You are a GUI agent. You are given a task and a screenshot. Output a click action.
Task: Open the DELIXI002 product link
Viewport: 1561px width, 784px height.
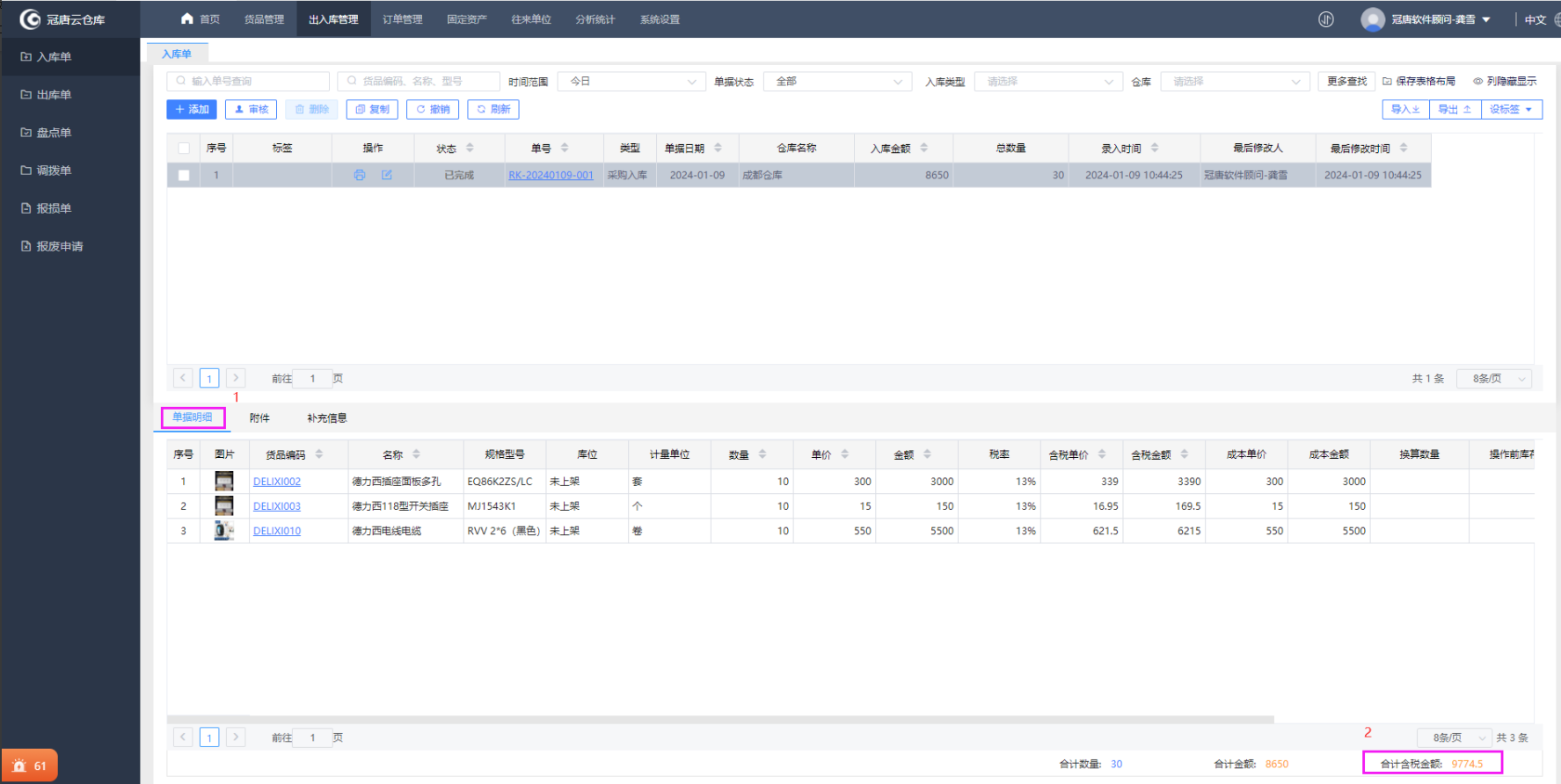pos(277,482)
